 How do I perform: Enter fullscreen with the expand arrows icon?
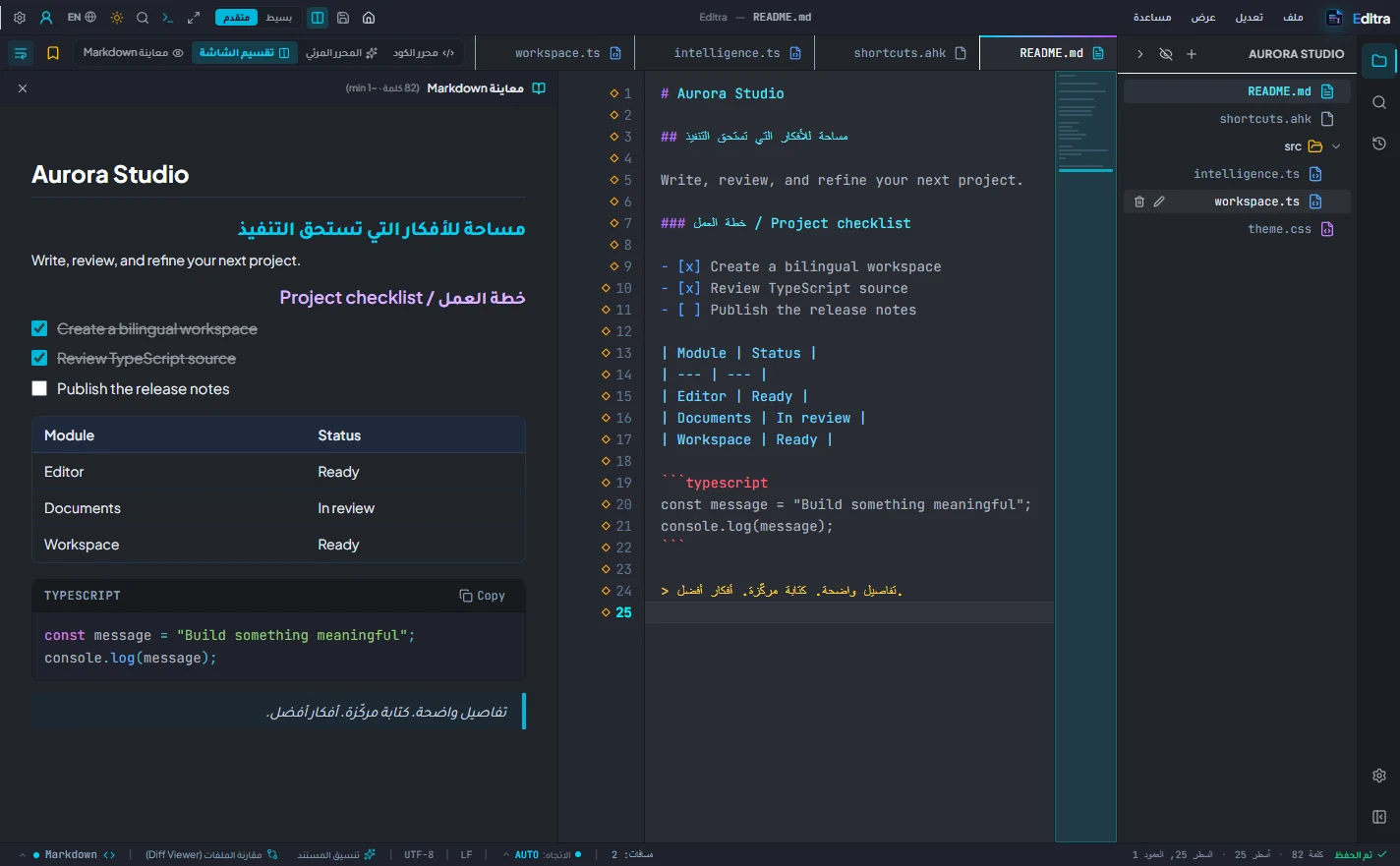click(x=194, y=18)
